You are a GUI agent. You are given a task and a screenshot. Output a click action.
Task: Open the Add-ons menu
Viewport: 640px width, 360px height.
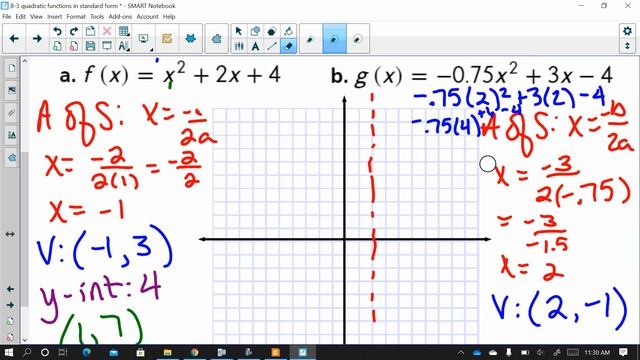120,17
